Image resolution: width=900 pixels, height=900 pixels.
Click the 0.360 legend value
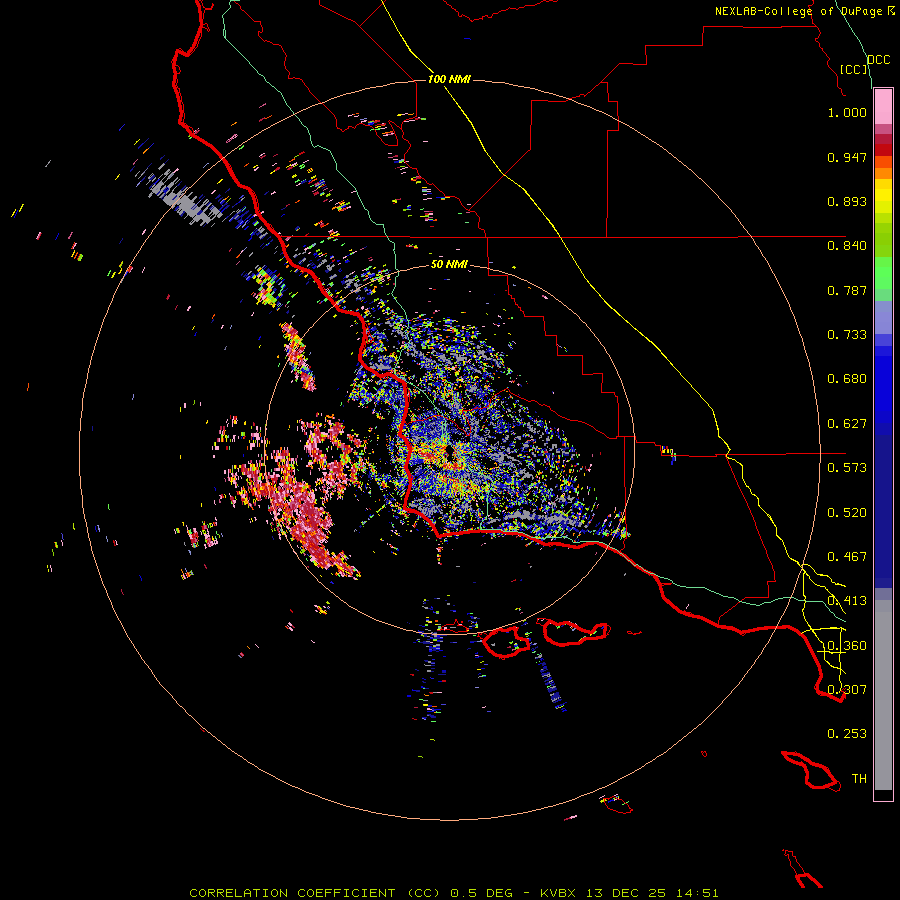[x=847, y=646]
